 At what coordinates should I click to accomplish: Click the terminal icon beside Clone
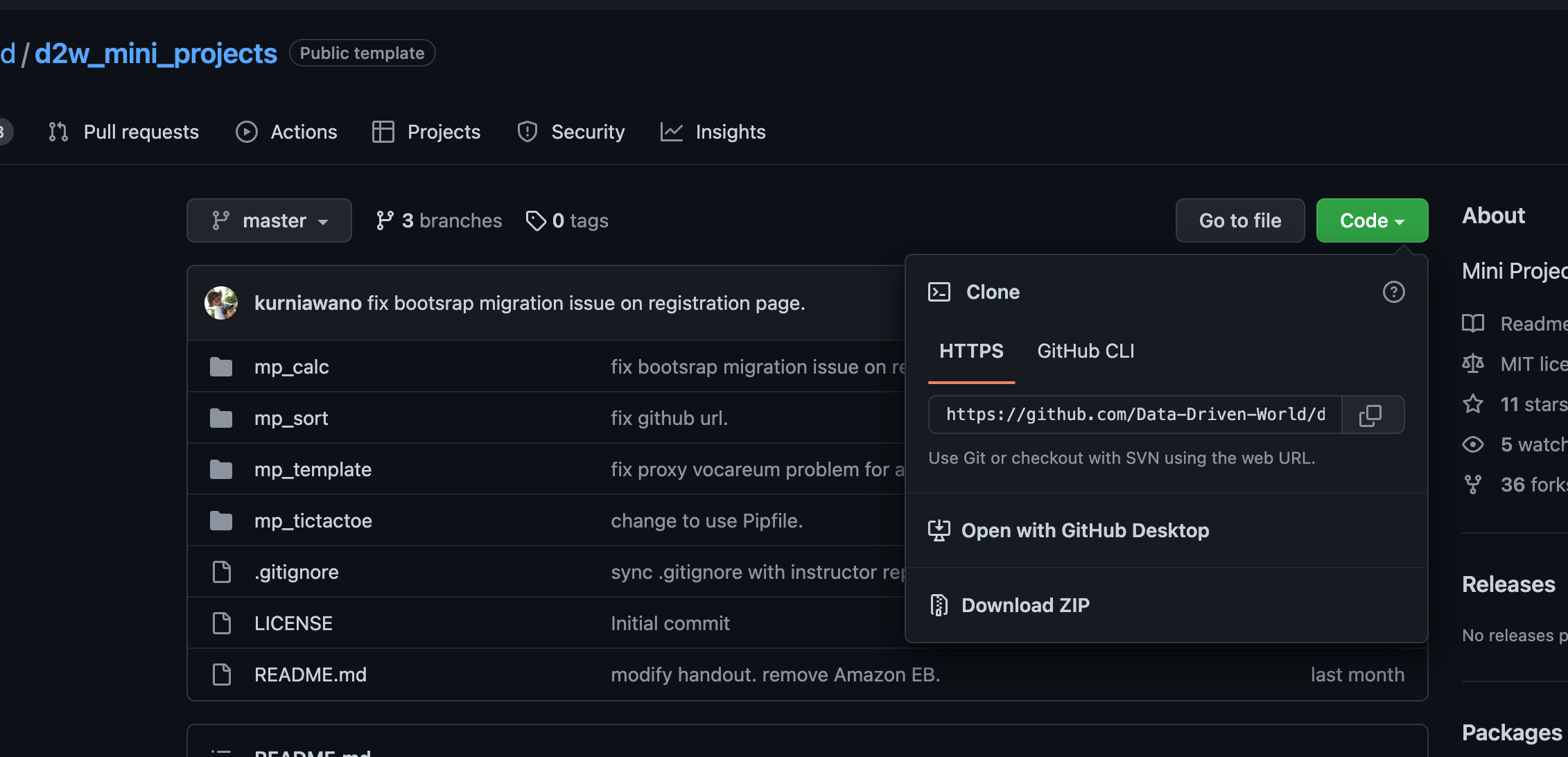939,292
